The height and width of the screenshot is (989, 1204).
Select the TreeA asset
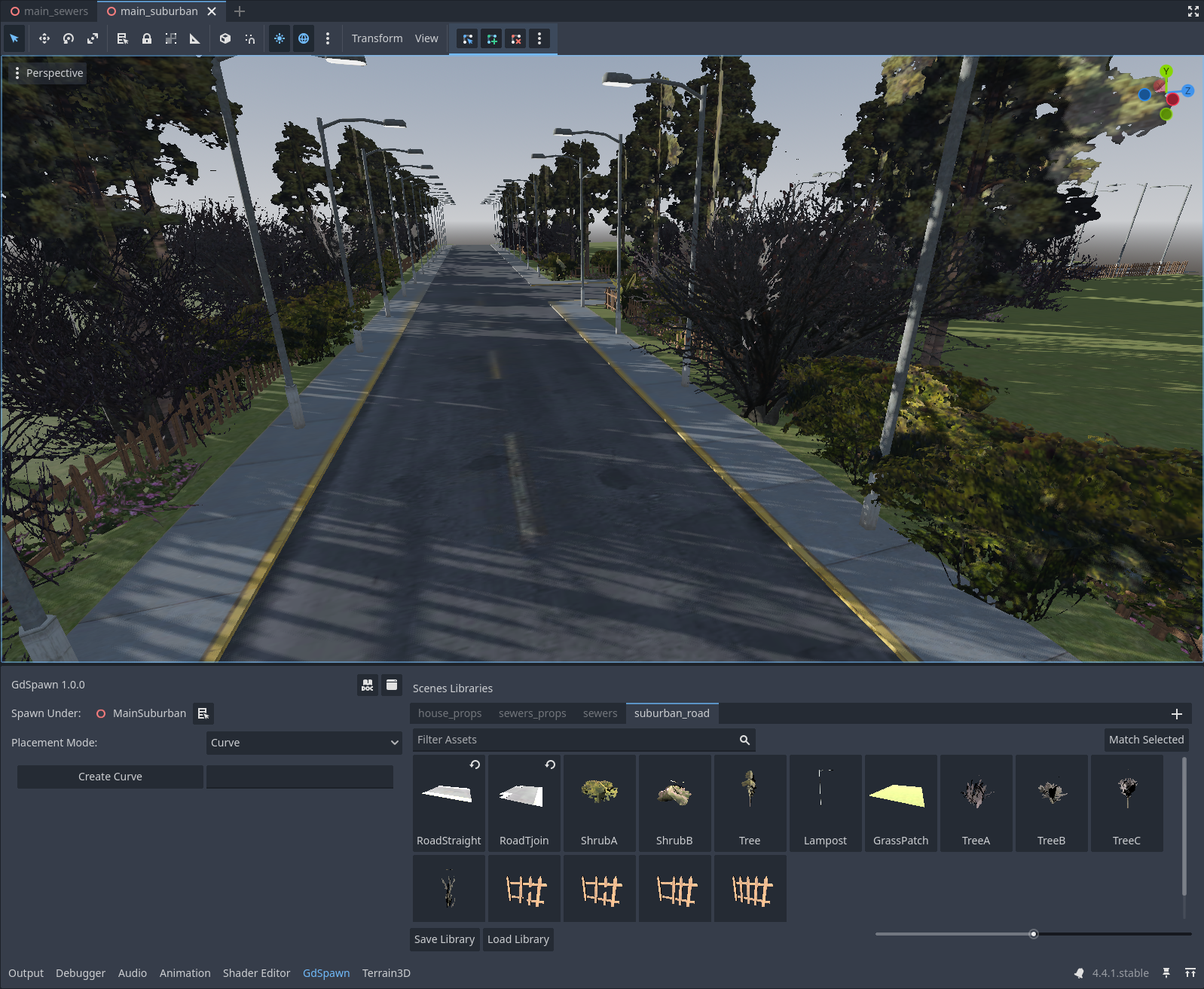[976, 804]
